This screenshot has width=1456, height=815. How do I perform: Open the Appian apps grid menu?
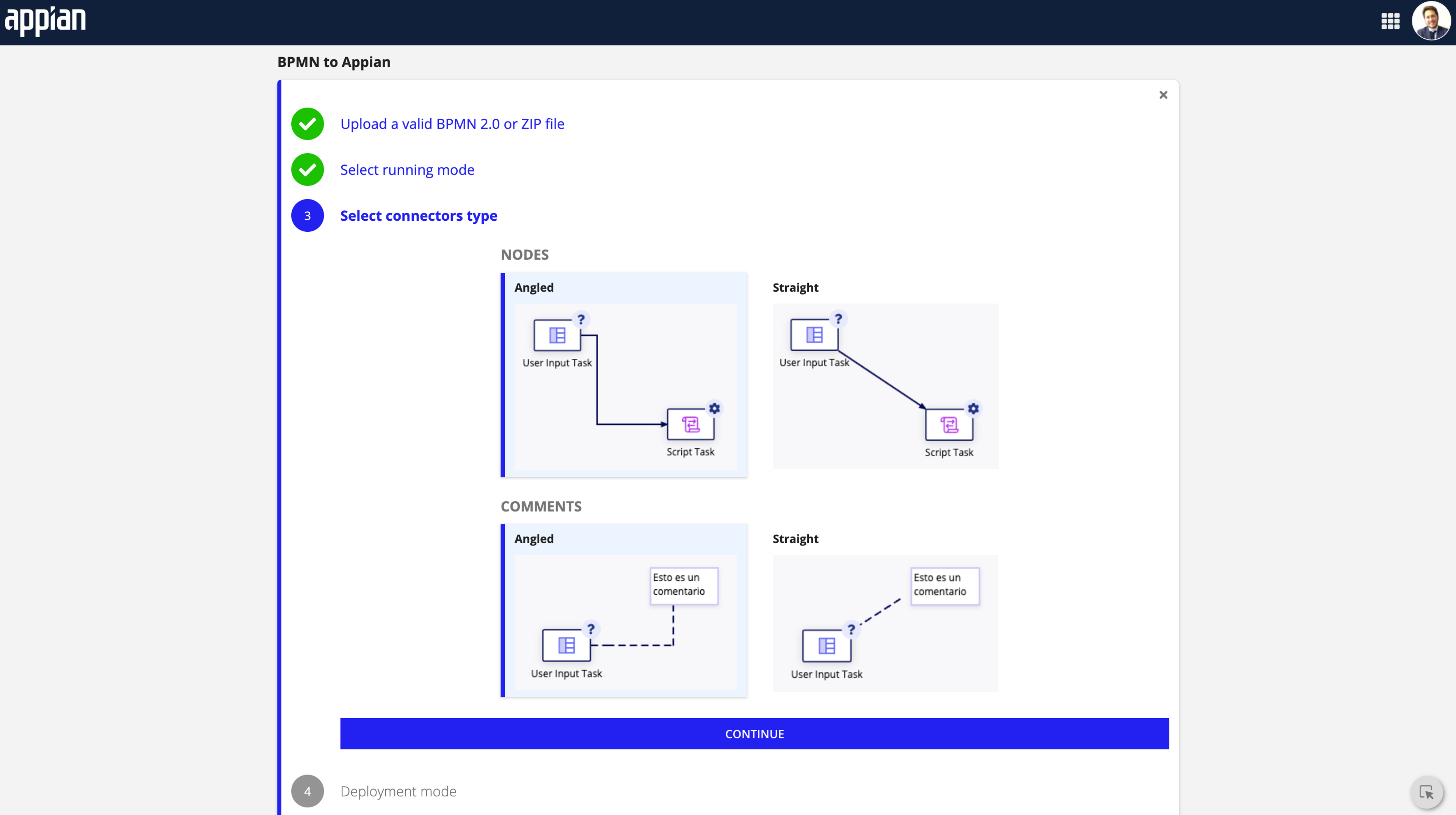pos(1390,22)
